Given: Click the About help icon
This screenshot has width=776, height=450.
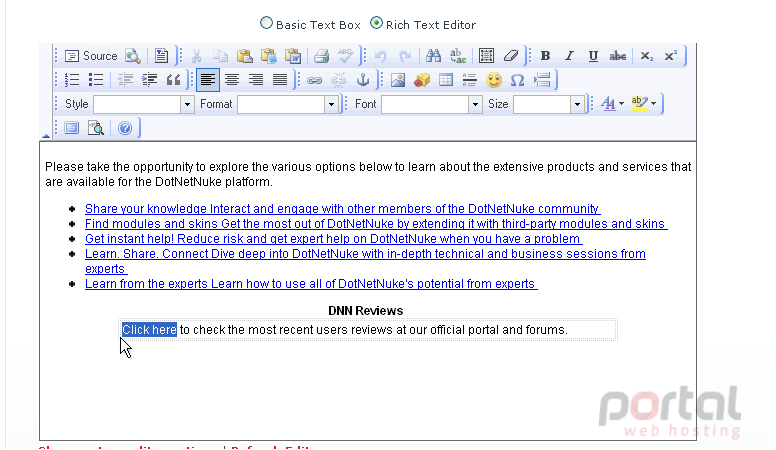Looking at the screenshot, I should (125, 128).
